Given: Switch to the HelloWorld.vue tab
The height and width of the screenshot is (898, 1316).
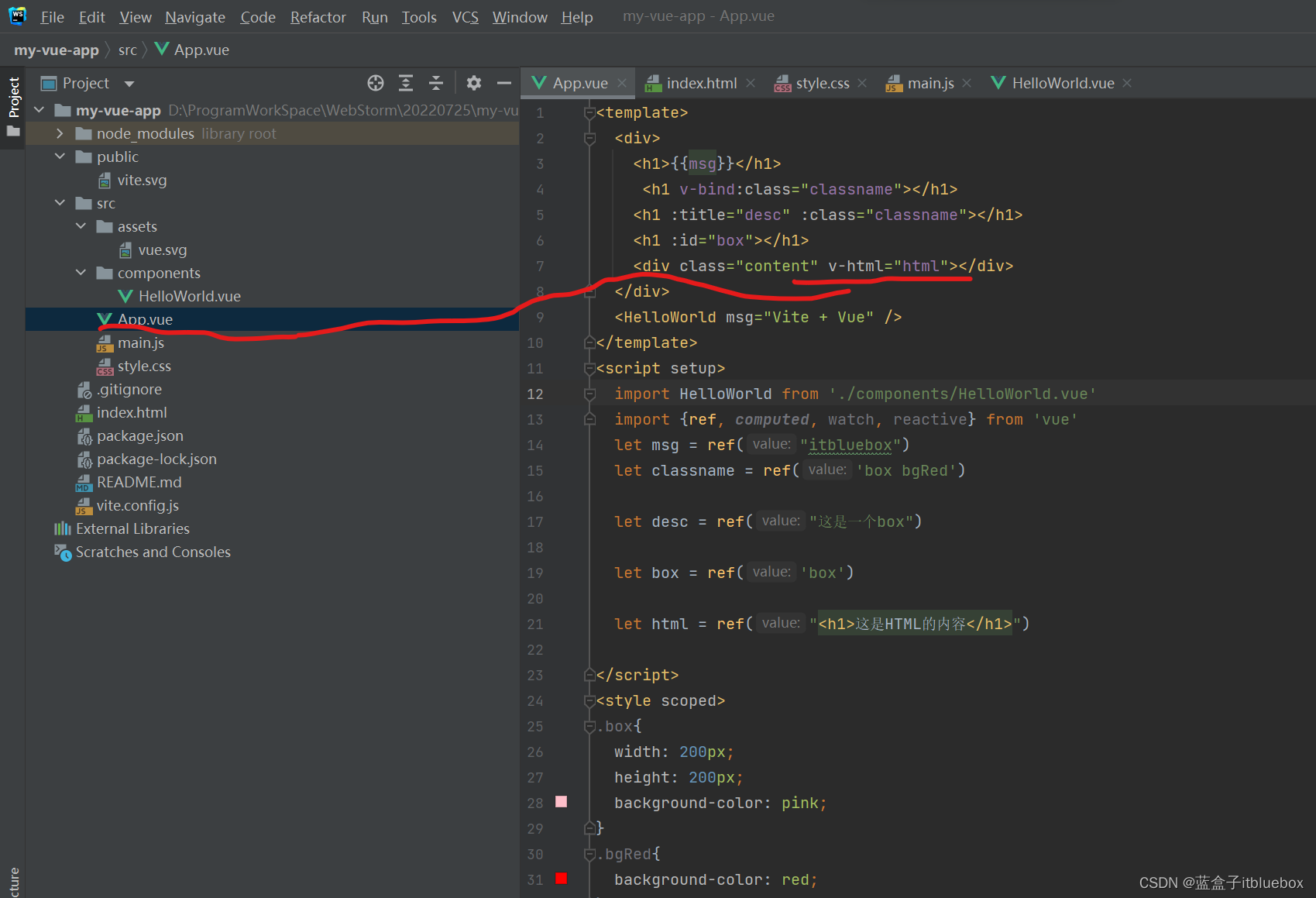Looking at the screenshot, I should (1063, 83).
